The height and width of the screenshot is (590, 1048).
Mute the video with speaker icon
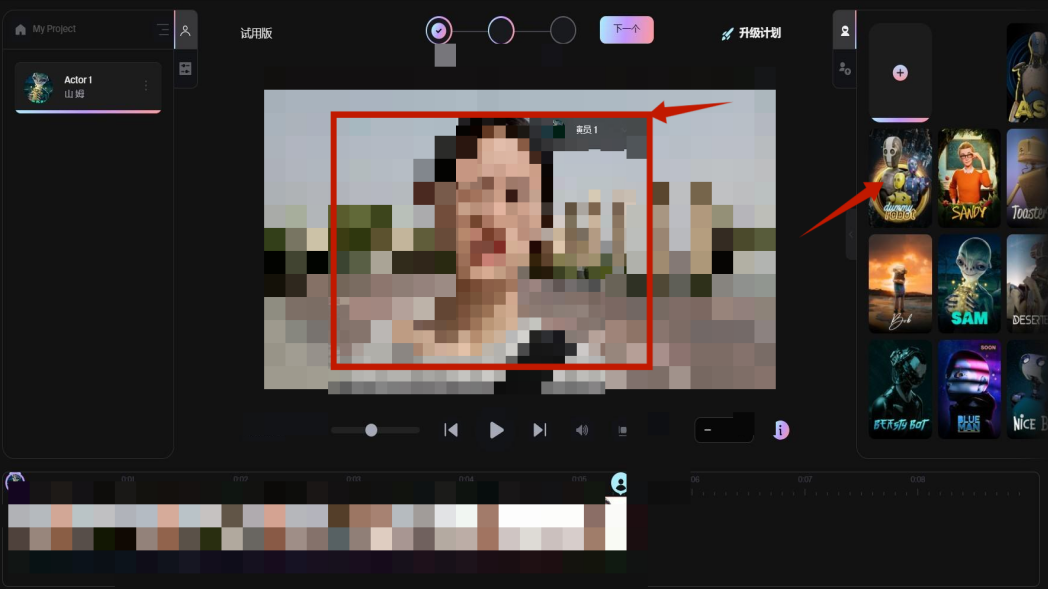(x=582, y=430)
